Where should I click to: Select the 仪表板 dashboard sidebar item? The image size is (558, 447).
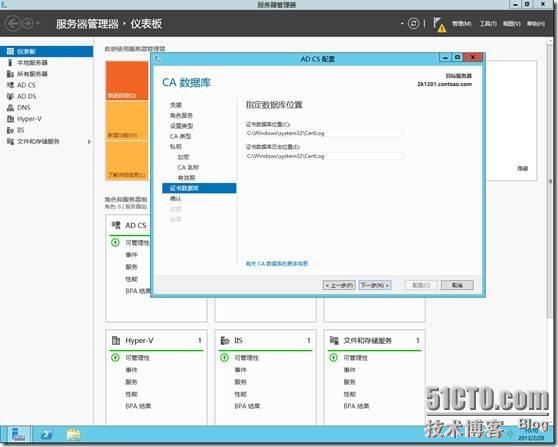point(47,52)
